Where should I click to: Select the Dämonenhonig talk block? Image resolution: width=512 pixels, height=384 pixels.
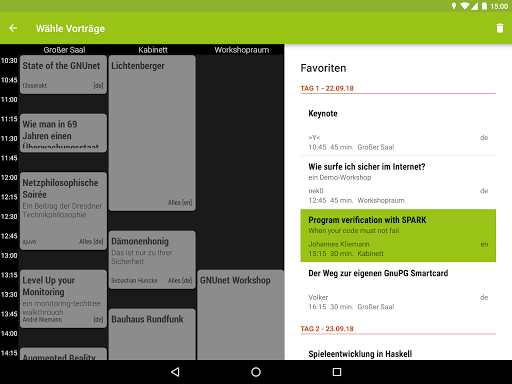tap(152, 260)
